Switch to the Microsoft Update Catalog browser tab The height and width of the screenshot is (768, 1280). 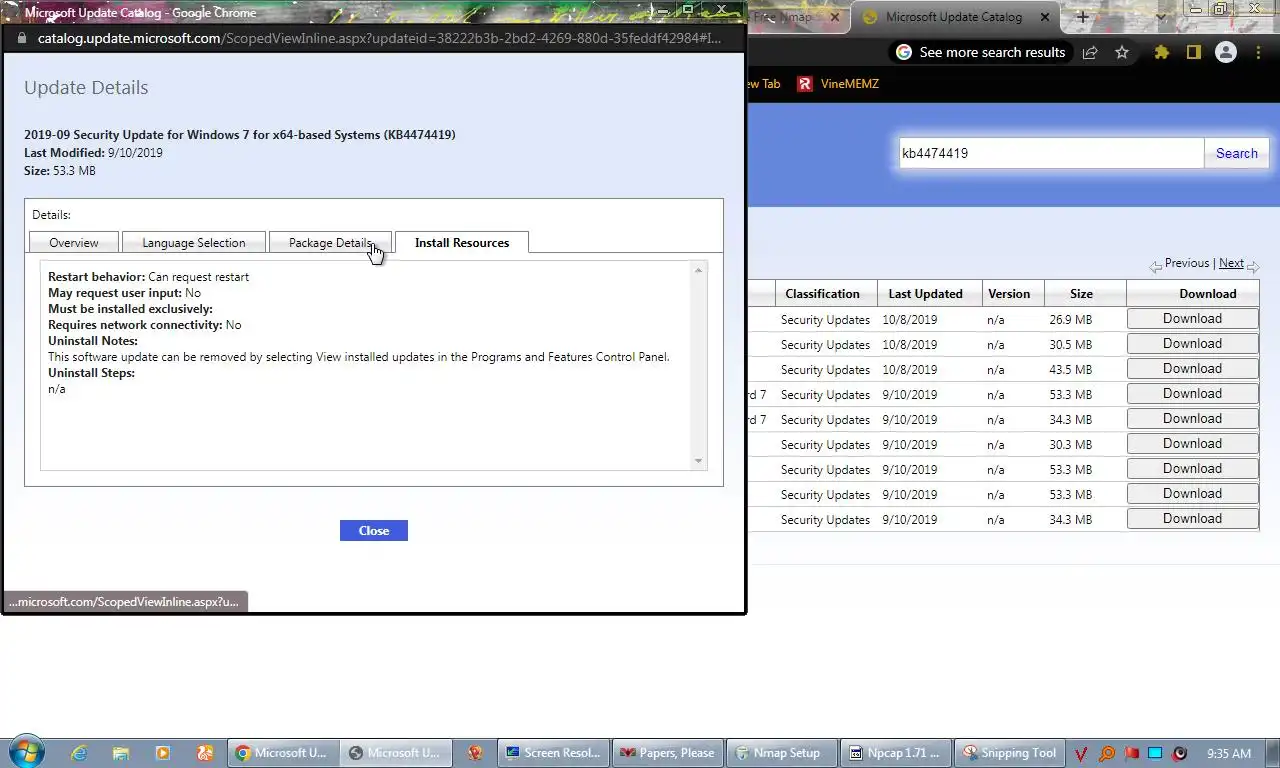(x=954, y=17)
